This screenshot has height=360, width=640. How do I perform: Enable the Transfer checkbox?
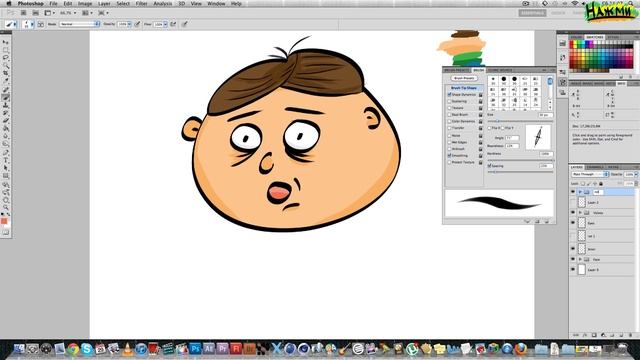(449, 128)
